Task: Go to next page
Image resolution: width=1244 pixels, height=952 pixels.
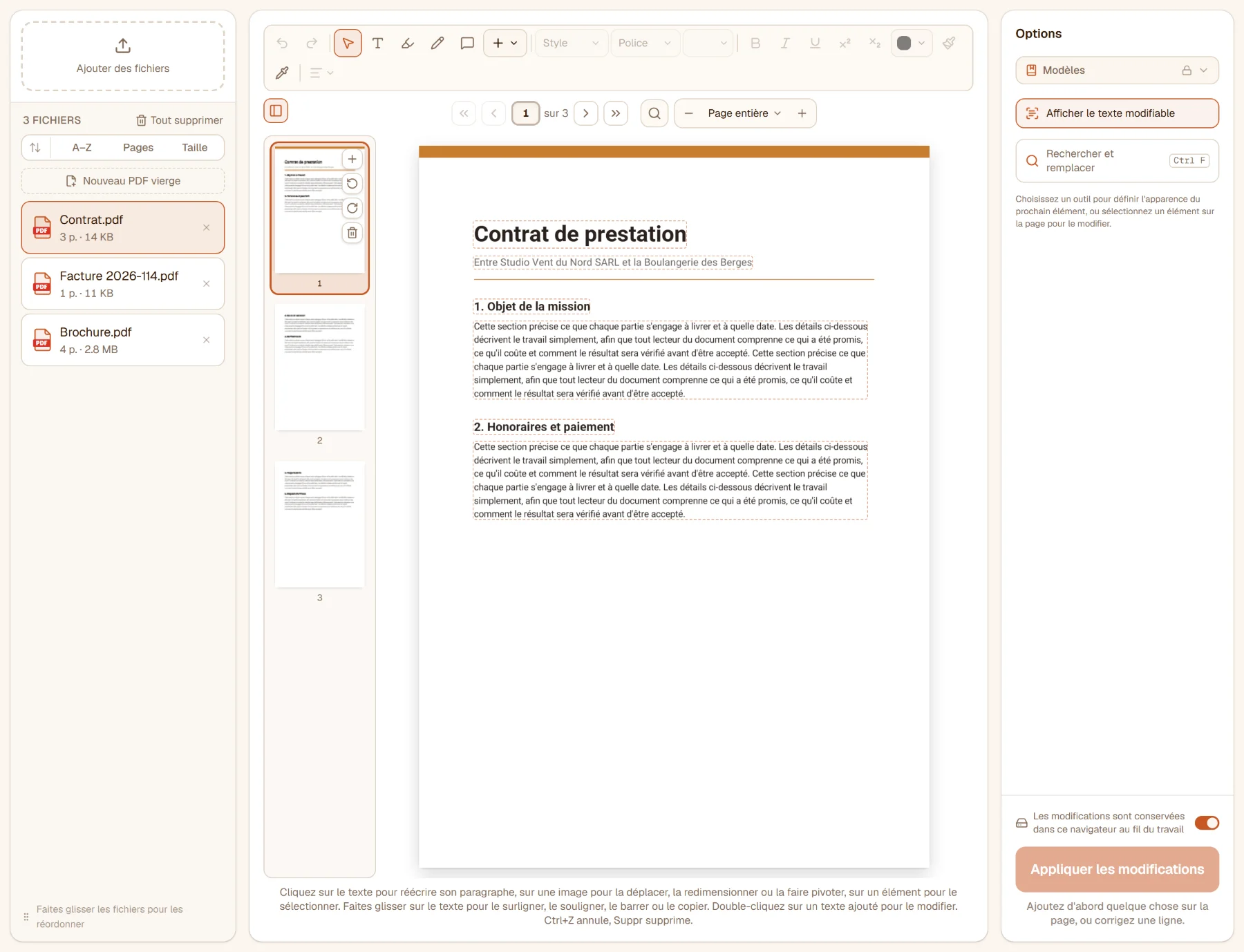Action: point(586,113)
